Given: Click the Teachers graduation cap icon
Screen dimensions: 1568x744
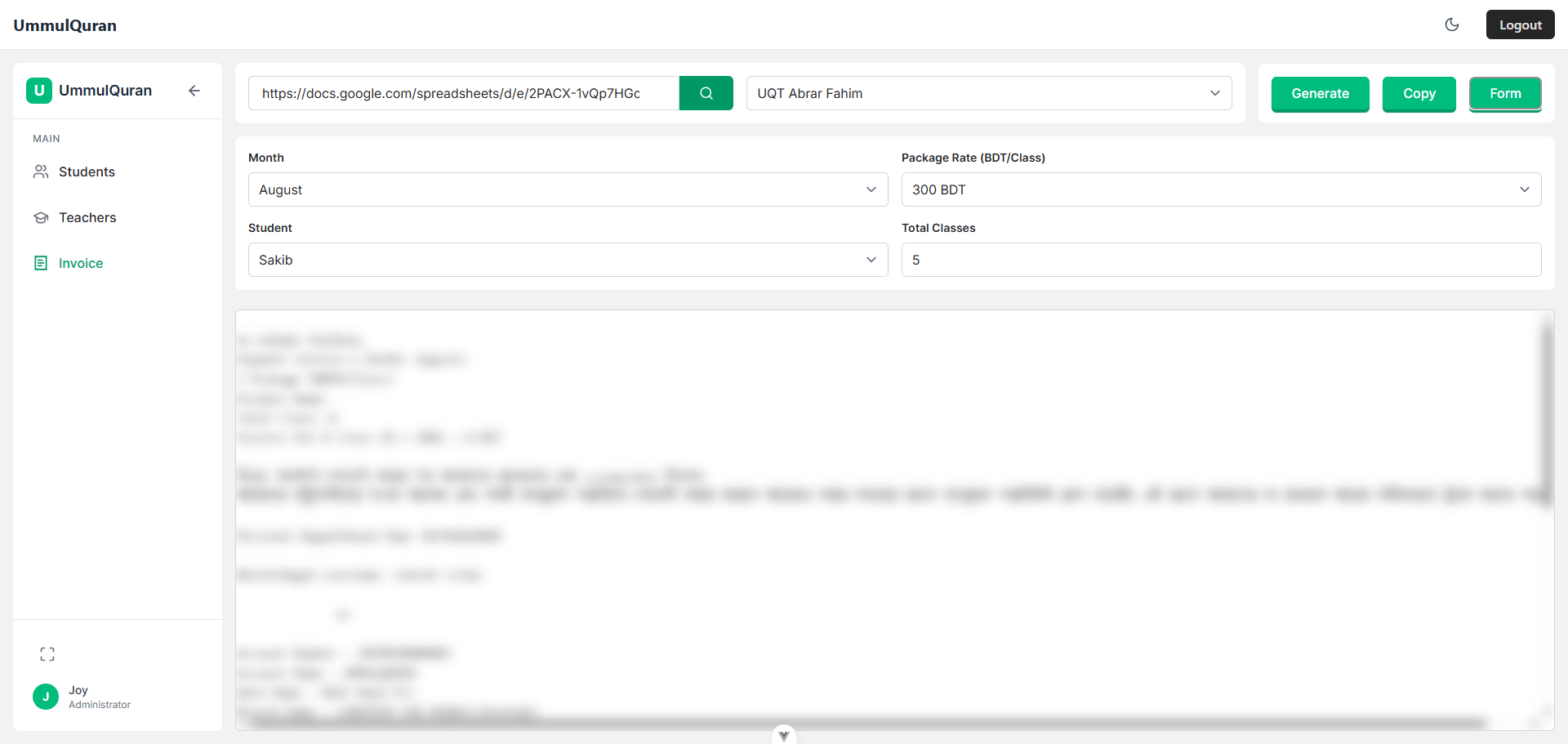Looking at the screenshot, I should (41, 217).
